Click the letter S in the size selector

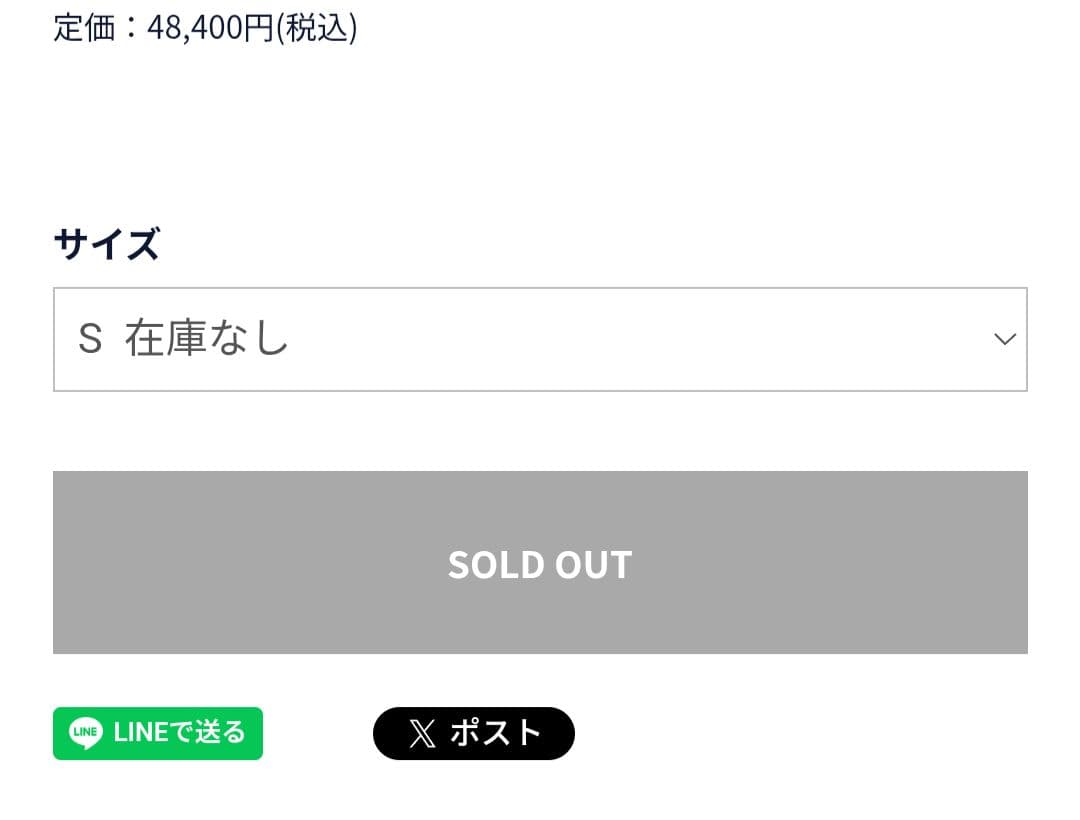(90, 339)
